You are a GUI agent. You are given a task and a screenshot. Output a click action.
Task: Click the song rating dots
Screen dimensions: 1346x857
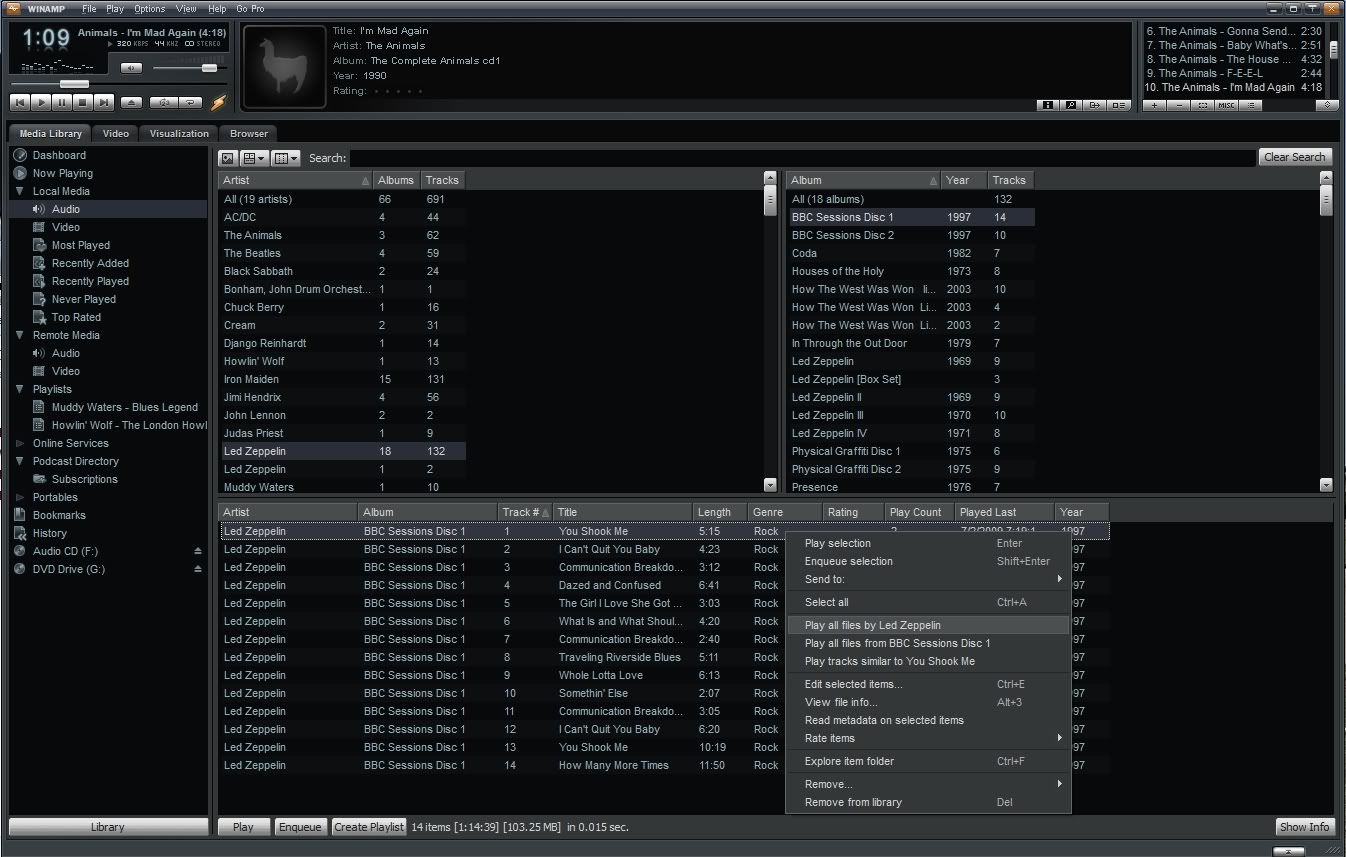pyautogui.click(x=397, y=91)
